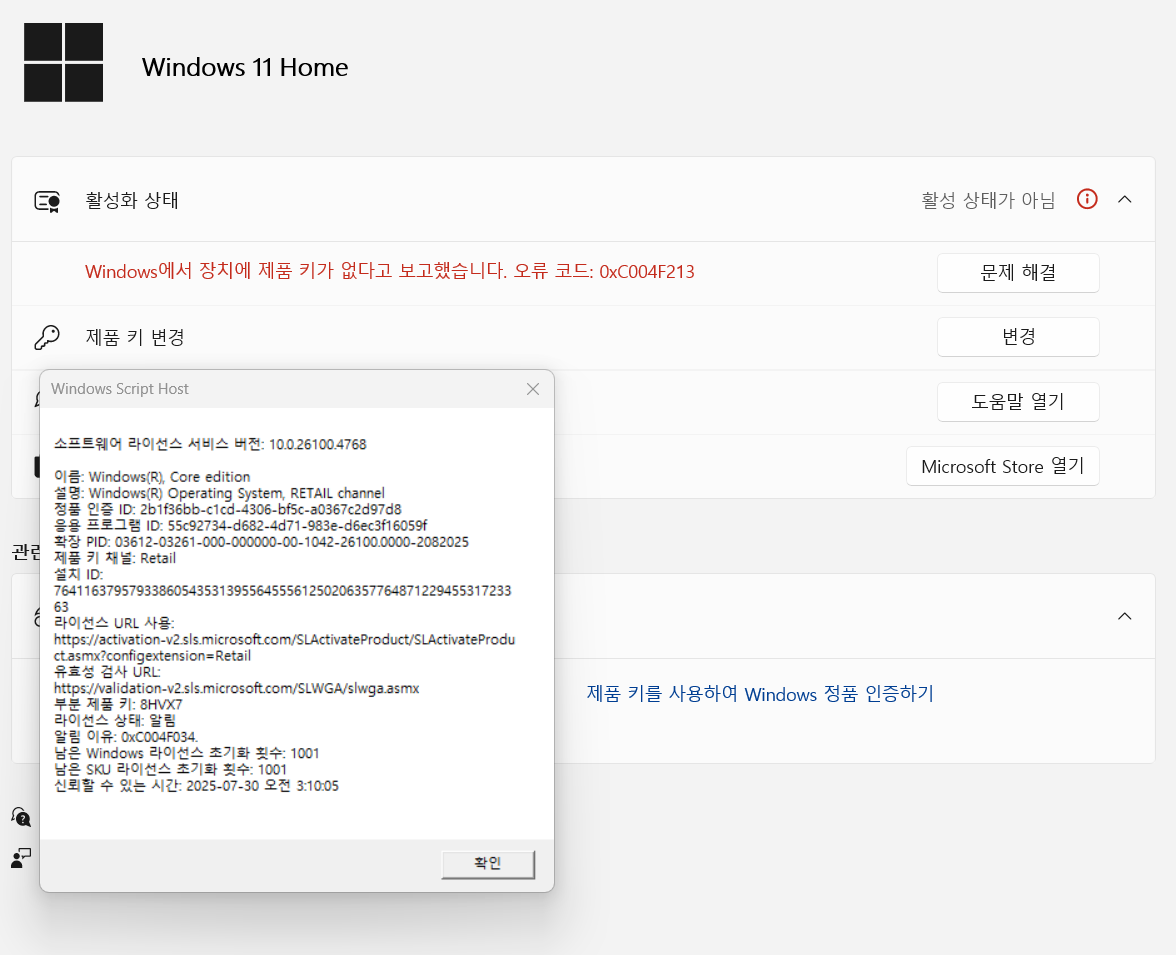Click the activation-v2.sls.microsoft.com URL text
This screenshot has width=1176, height=955.
point(284,647)
